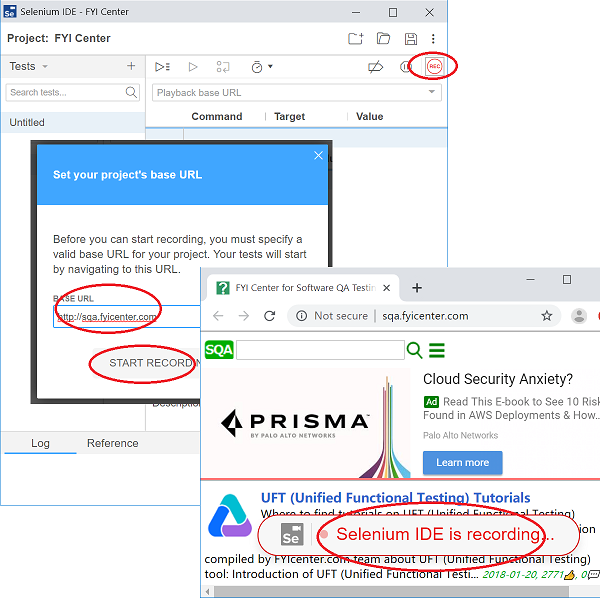
Task: Expand speed control dropdown arrow
Action: tap(270, 67)
